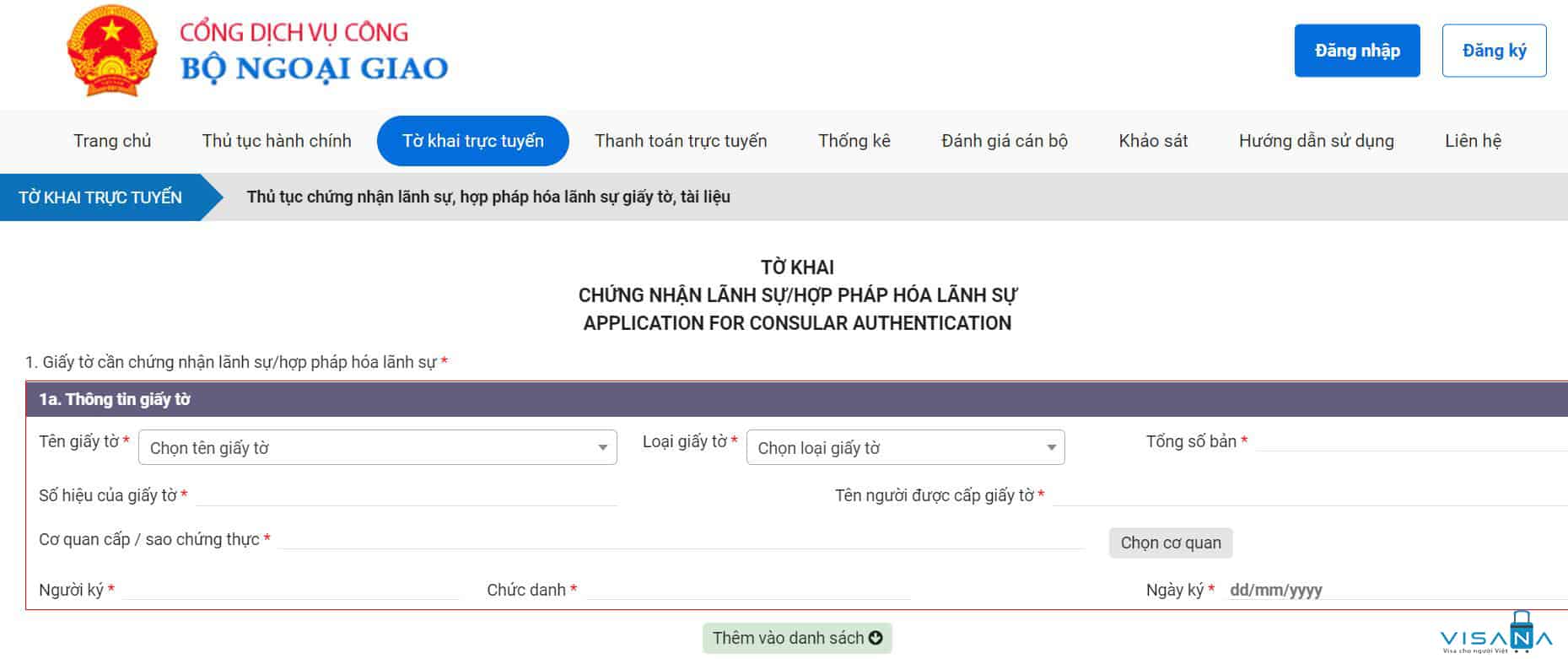The image size is (1568, 659).
Task: Focus the Người ký input field
Action: click(x=291, y=589)
